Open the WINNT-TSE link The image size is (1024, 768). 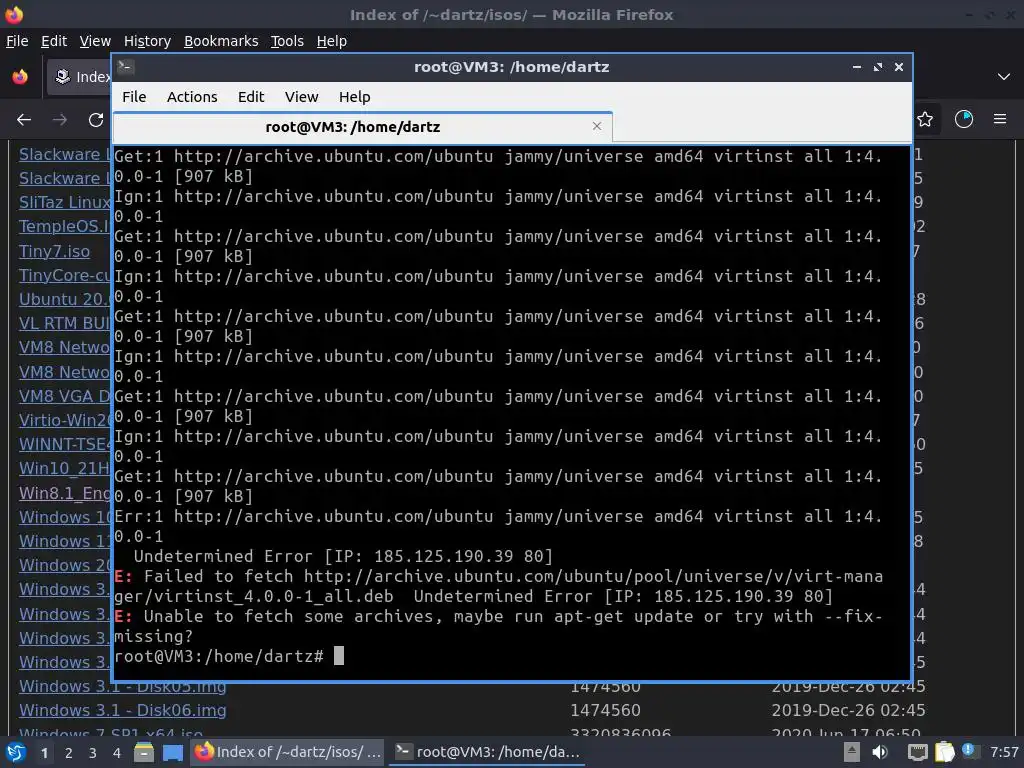65,444
